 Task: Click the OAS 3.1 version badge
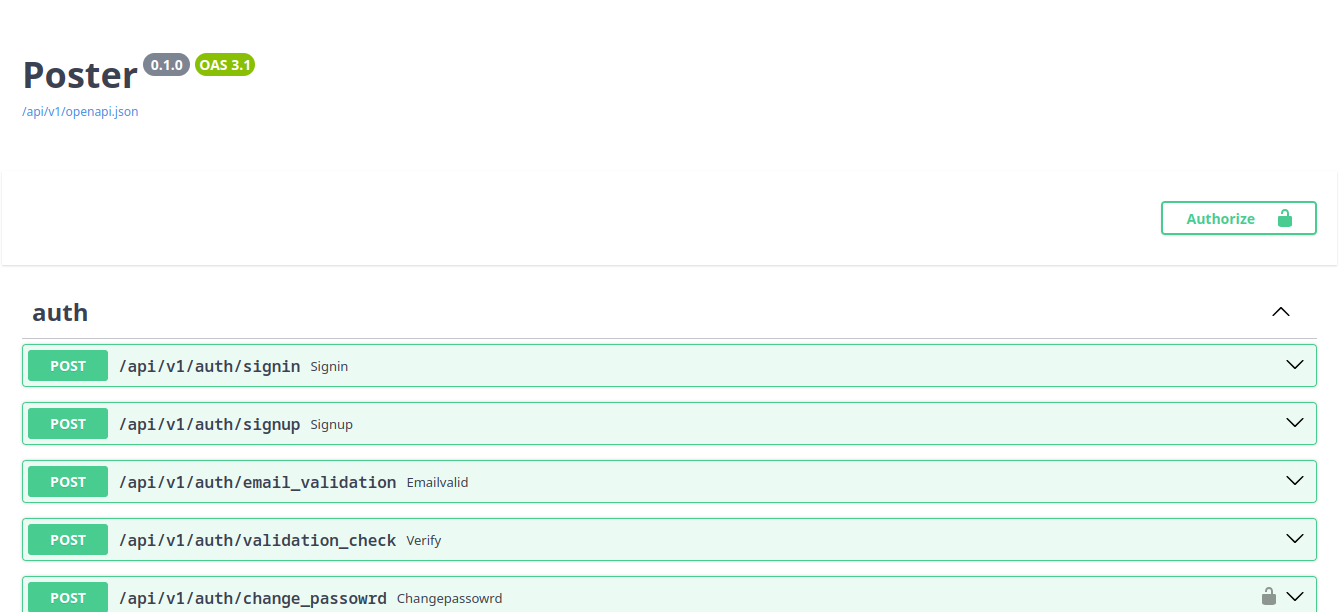pos(225,65)
